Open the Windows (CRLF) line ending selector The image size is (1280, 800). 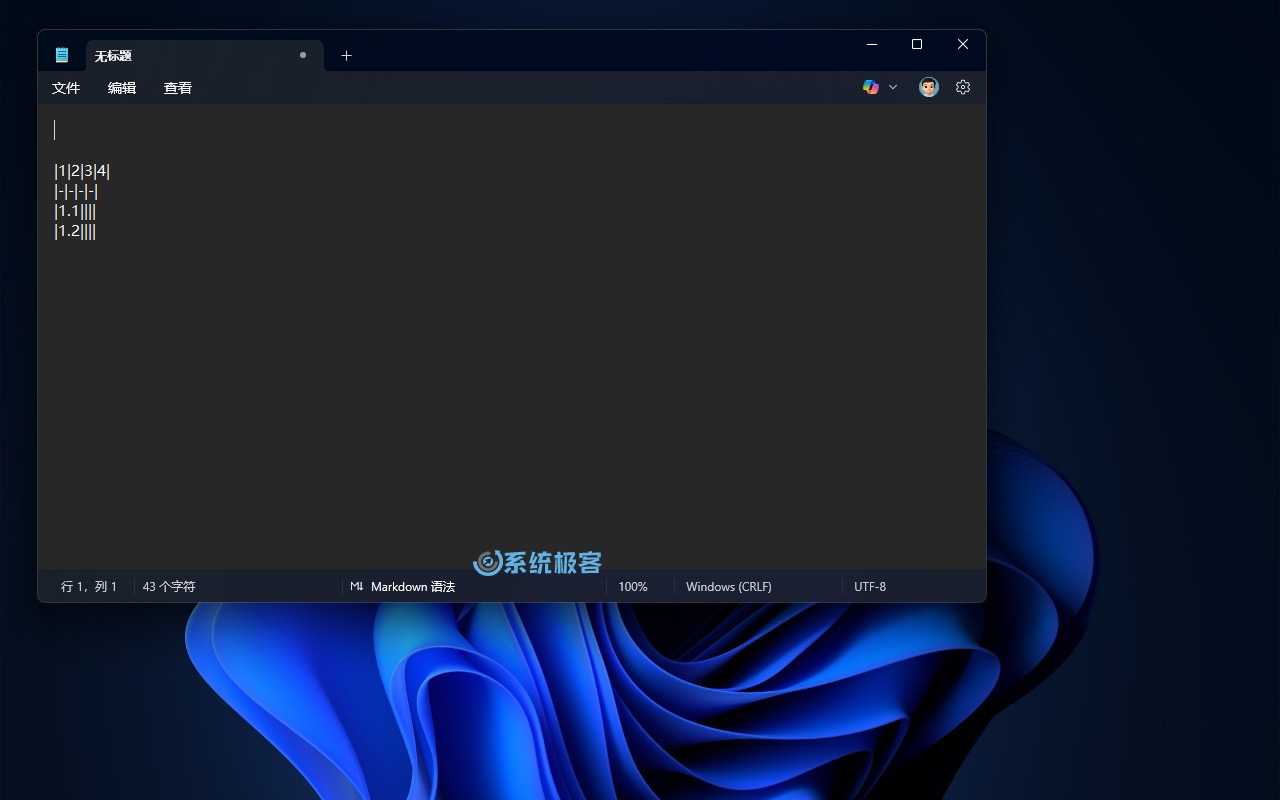(x=728, y=587)
